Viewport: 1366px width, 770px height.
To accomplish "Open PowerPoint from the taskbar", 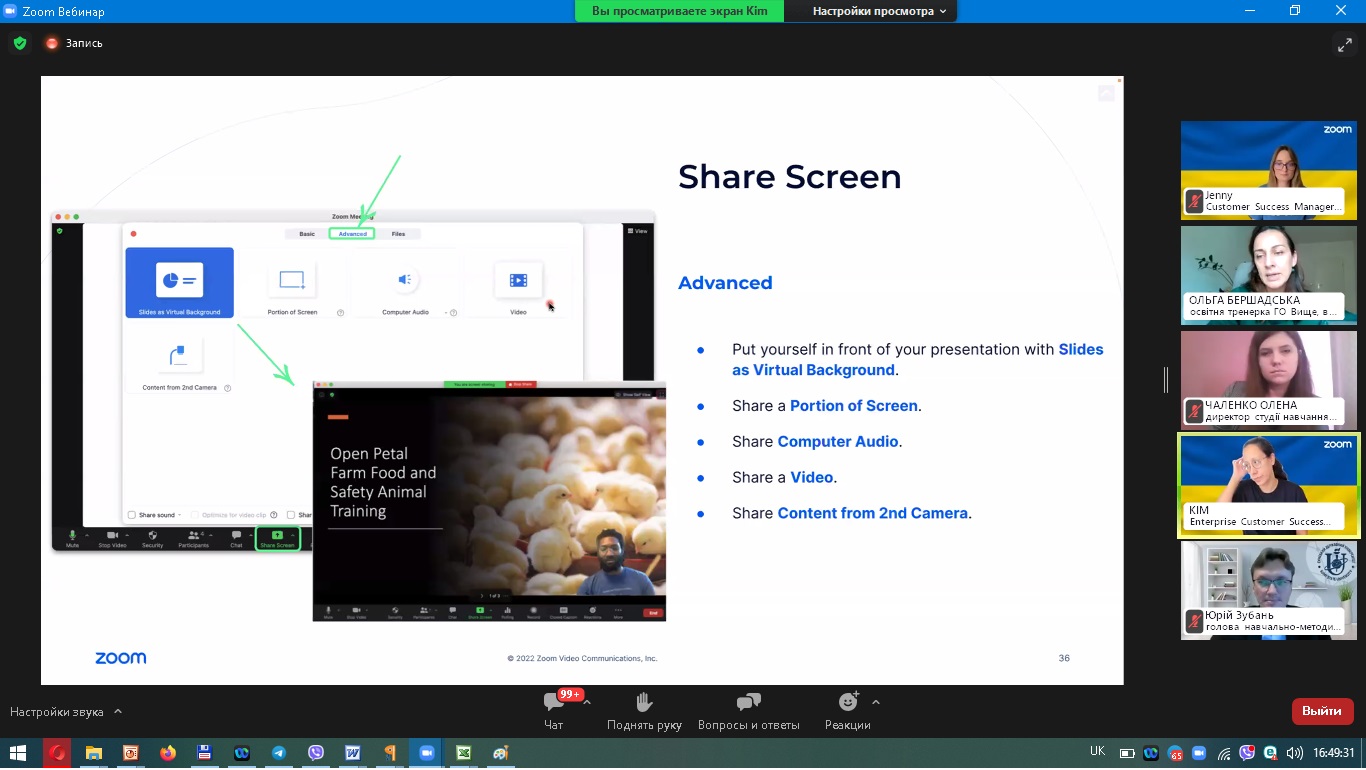I will pyautogui.click(x=130, y=753).
